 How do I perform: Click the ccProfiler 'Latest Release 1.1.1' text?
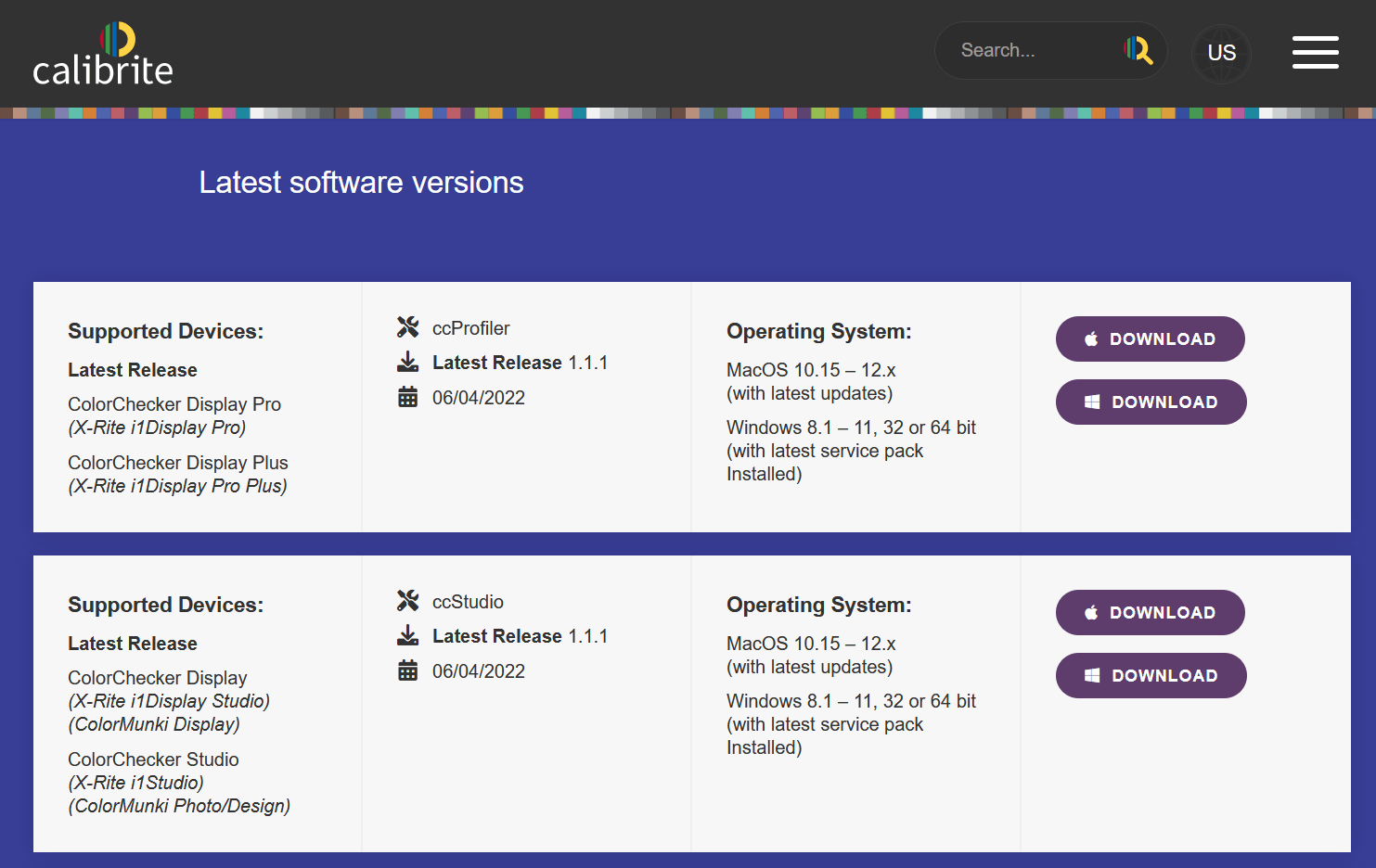pos(520,363)
